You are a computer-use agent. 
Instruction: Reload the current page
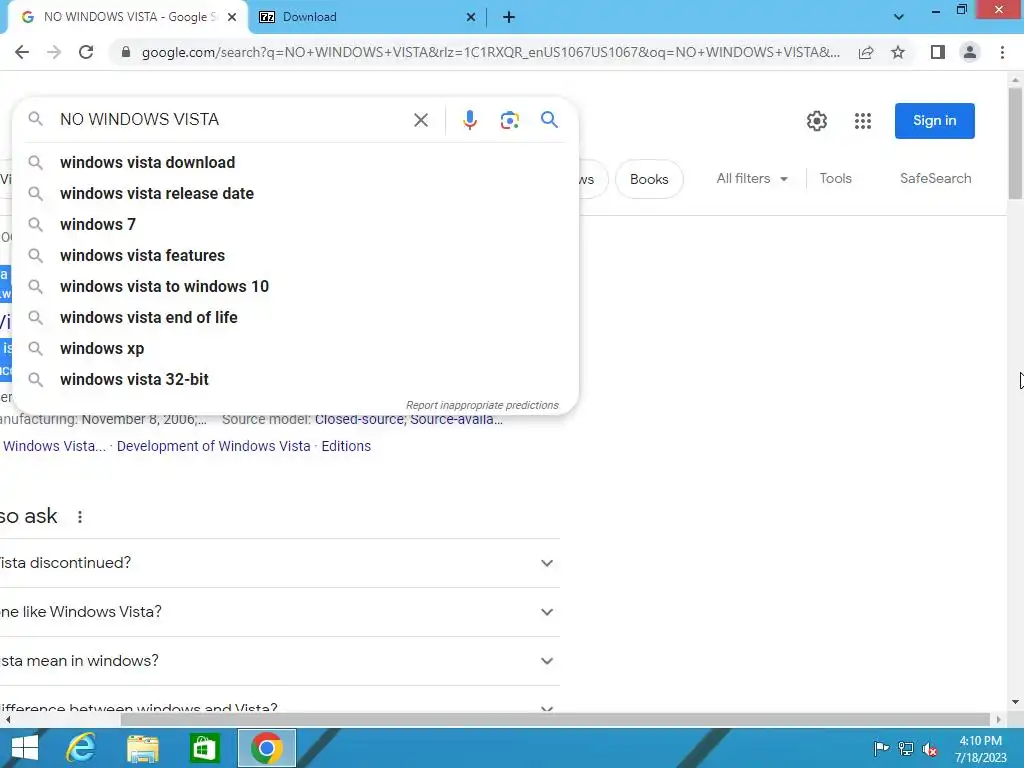tap(86, 52)
